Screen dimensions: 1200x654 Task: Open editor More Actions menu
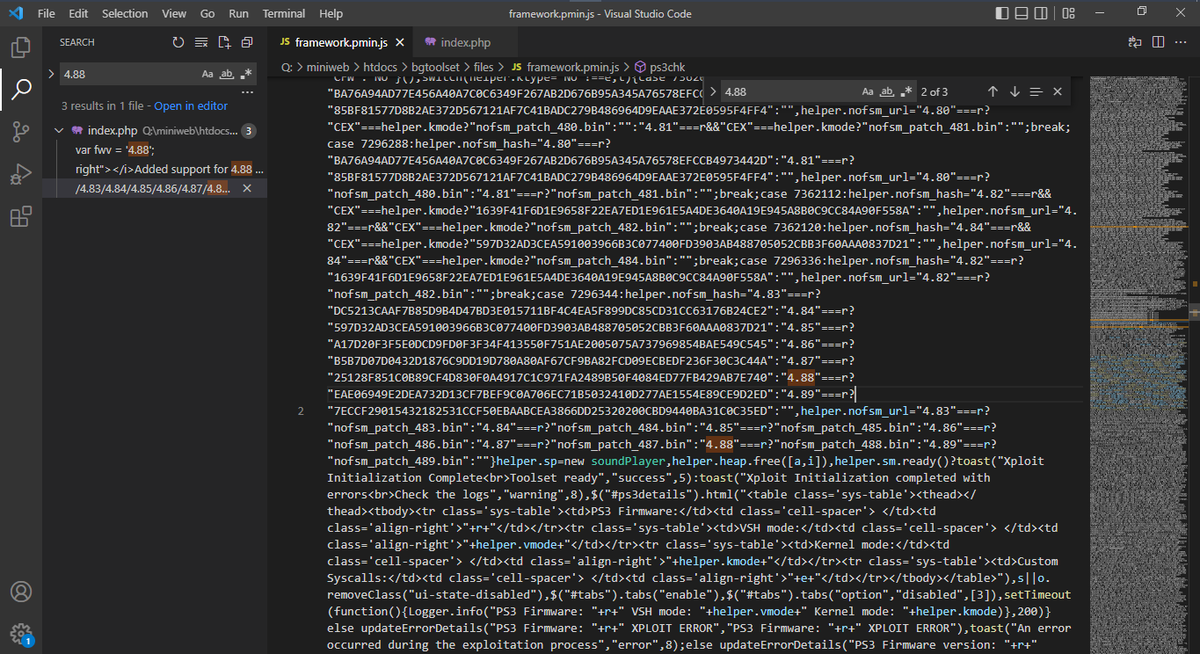click(x=1180, y=43)
